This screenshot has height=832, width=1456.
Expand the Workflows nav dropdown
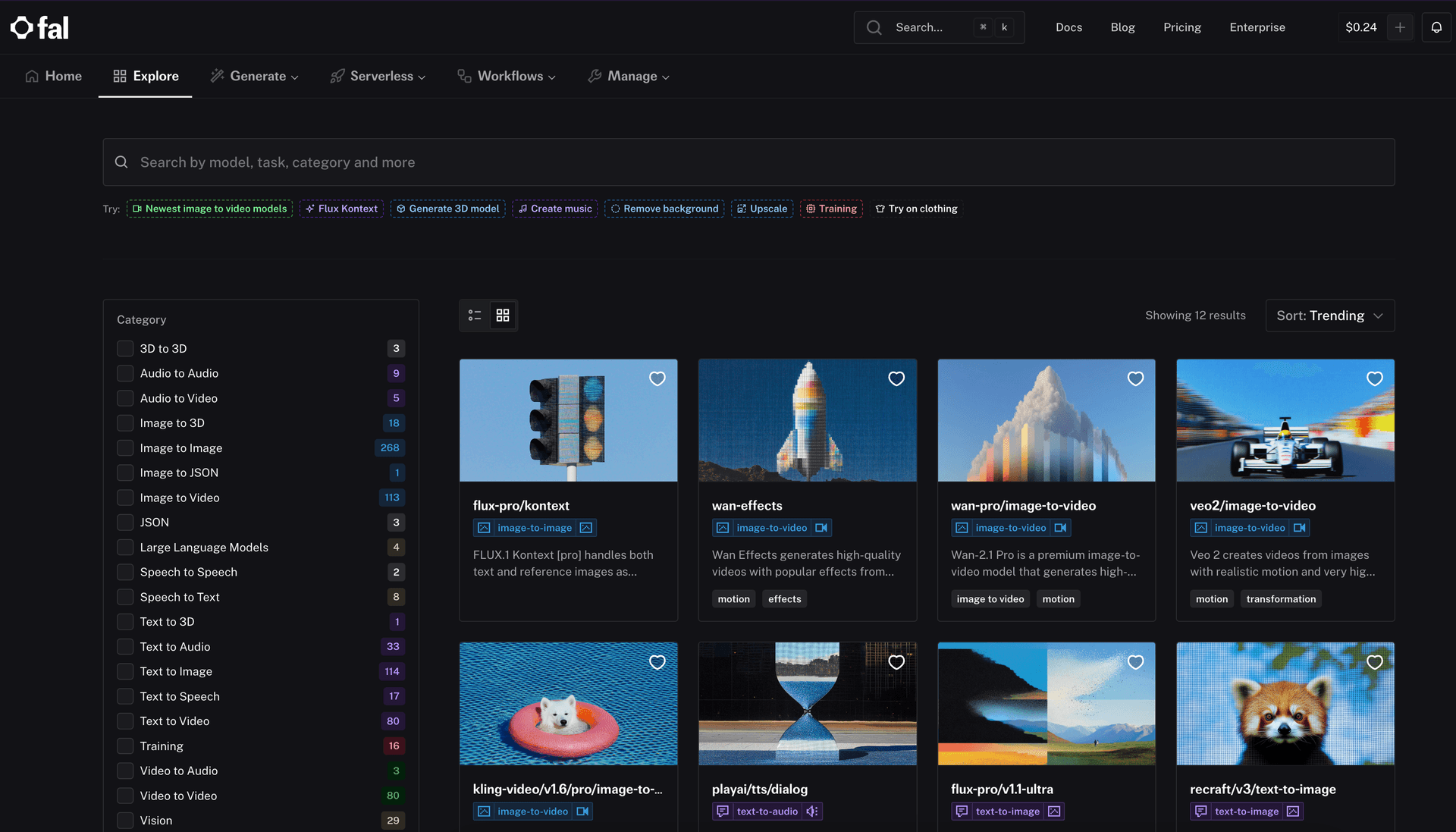pos(507,76)
